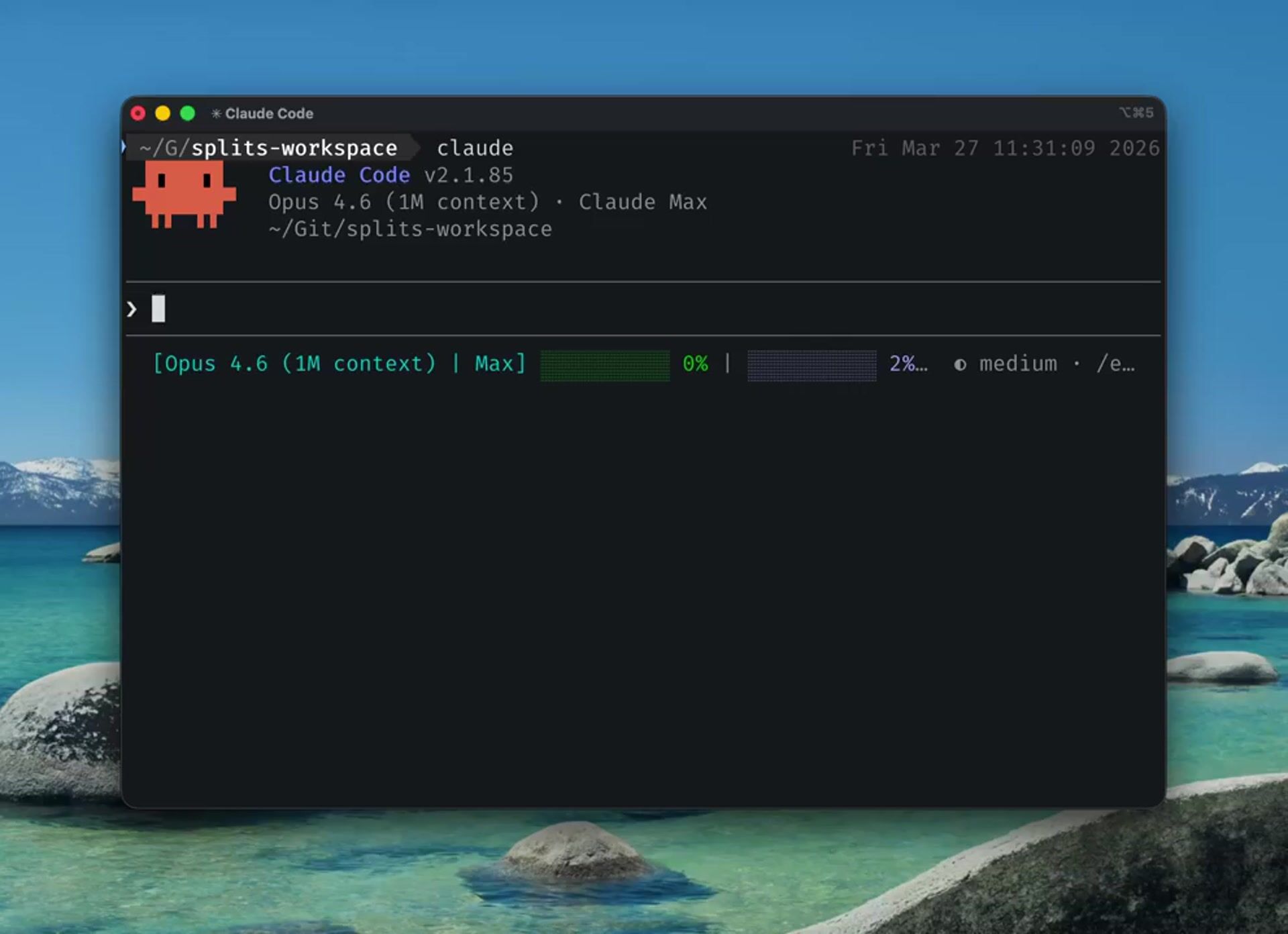This screenshot has height=934, width=1288.
Task: Click the medium effort level label
Action: (1017, 364)
